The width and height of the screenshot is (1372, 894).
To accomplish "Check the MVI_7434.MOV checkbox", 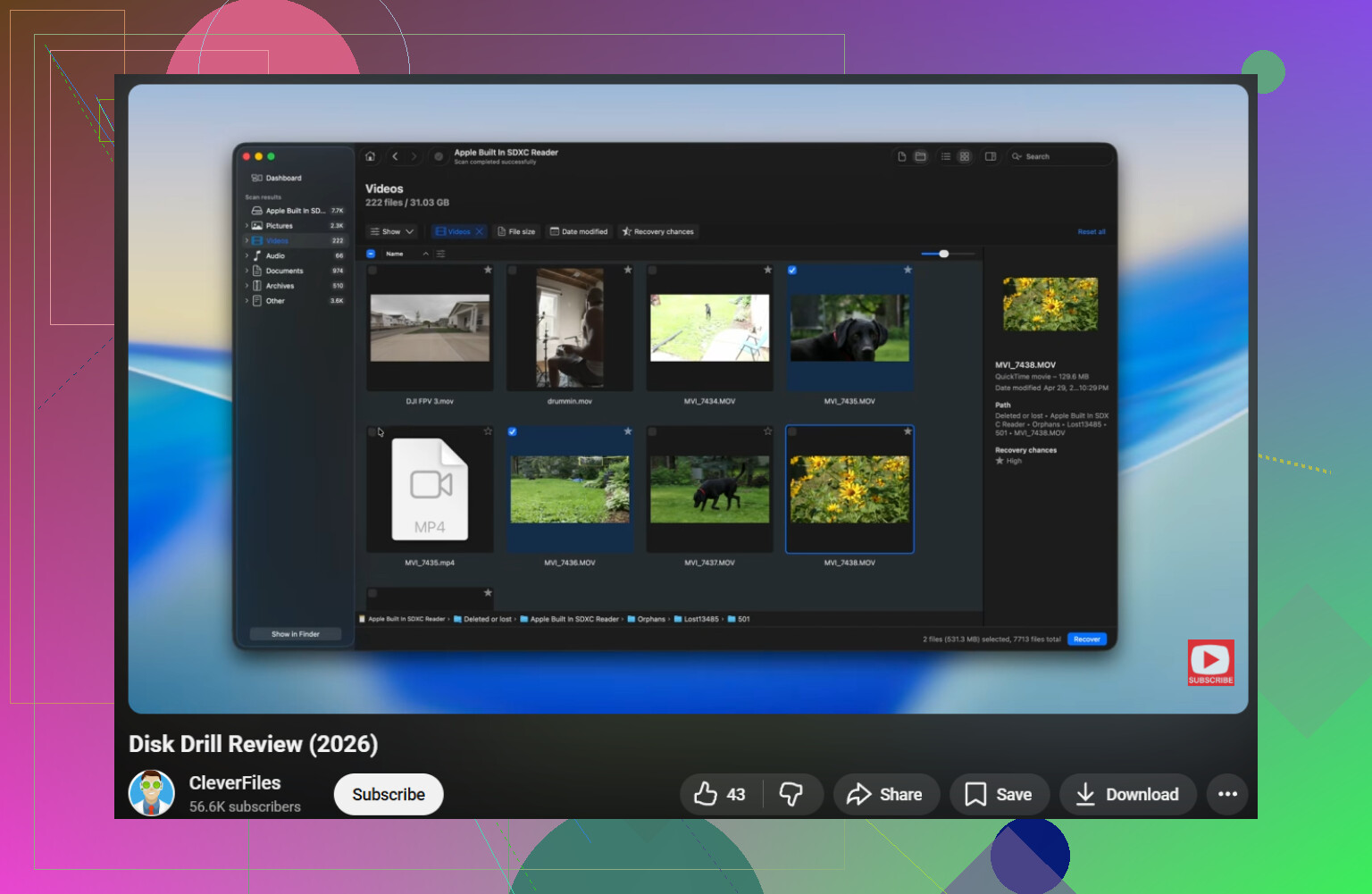I will click(653, 270).
